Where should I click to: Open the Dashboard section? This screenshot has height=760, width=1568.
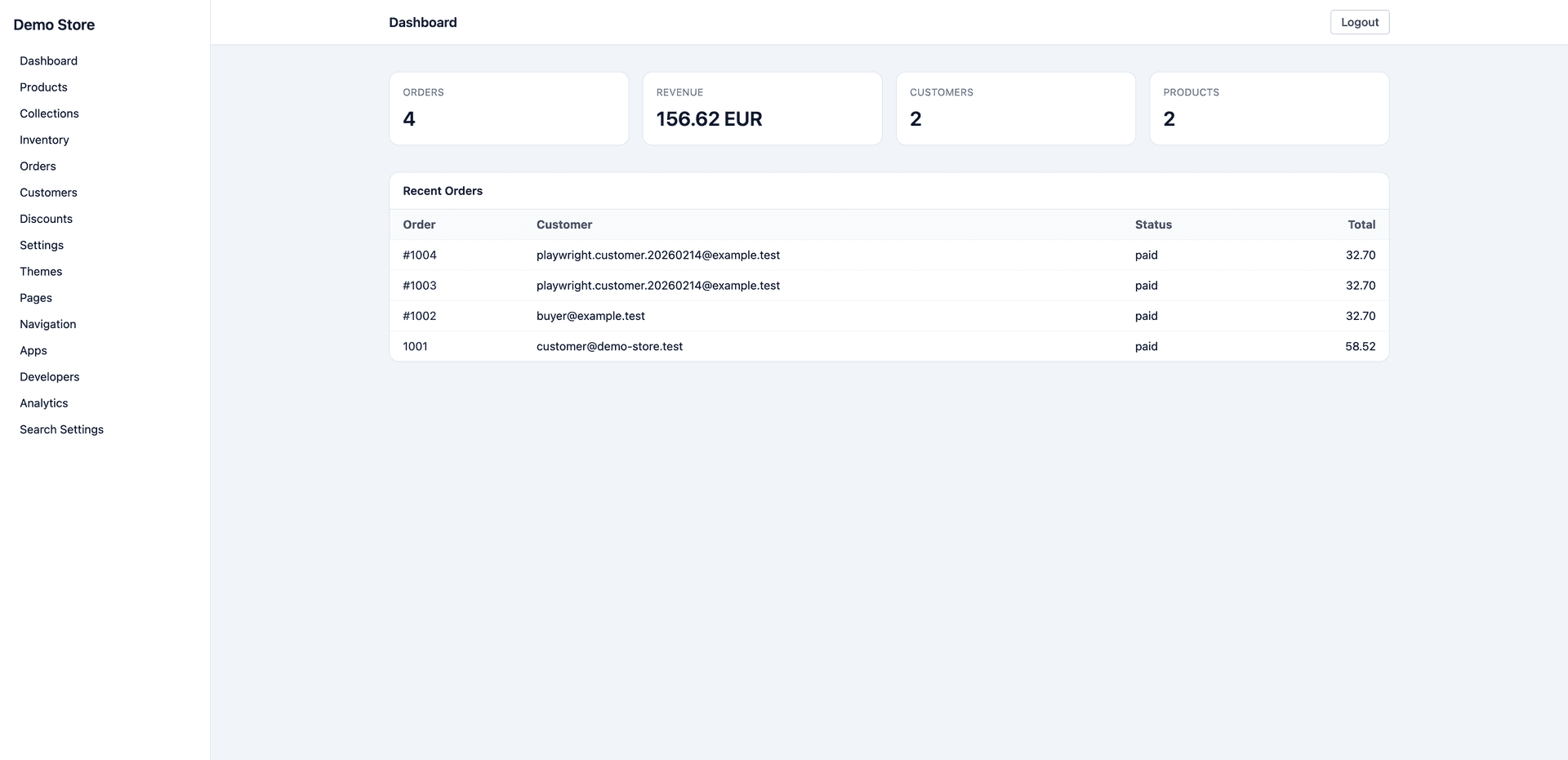[48, 60]
